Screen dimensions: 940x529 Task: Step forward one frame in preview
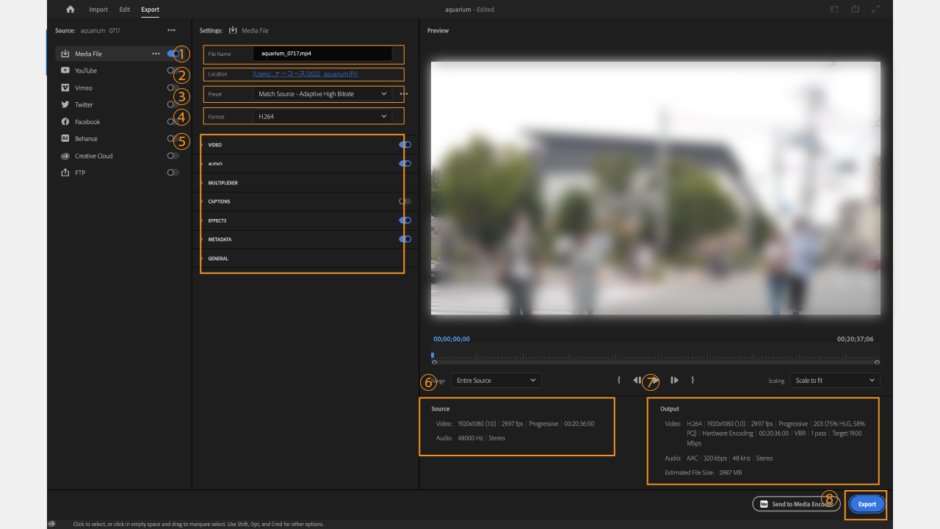coord(675,380)
